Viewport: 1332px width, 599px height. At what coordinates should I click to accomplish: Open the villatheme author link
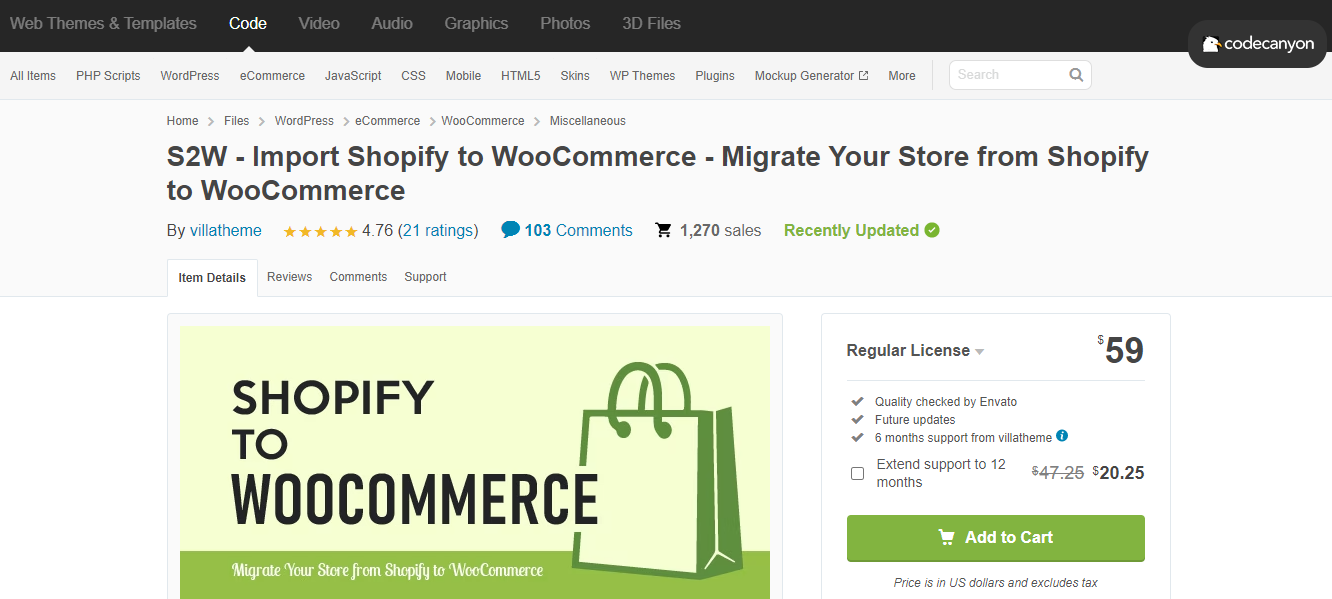226,231
